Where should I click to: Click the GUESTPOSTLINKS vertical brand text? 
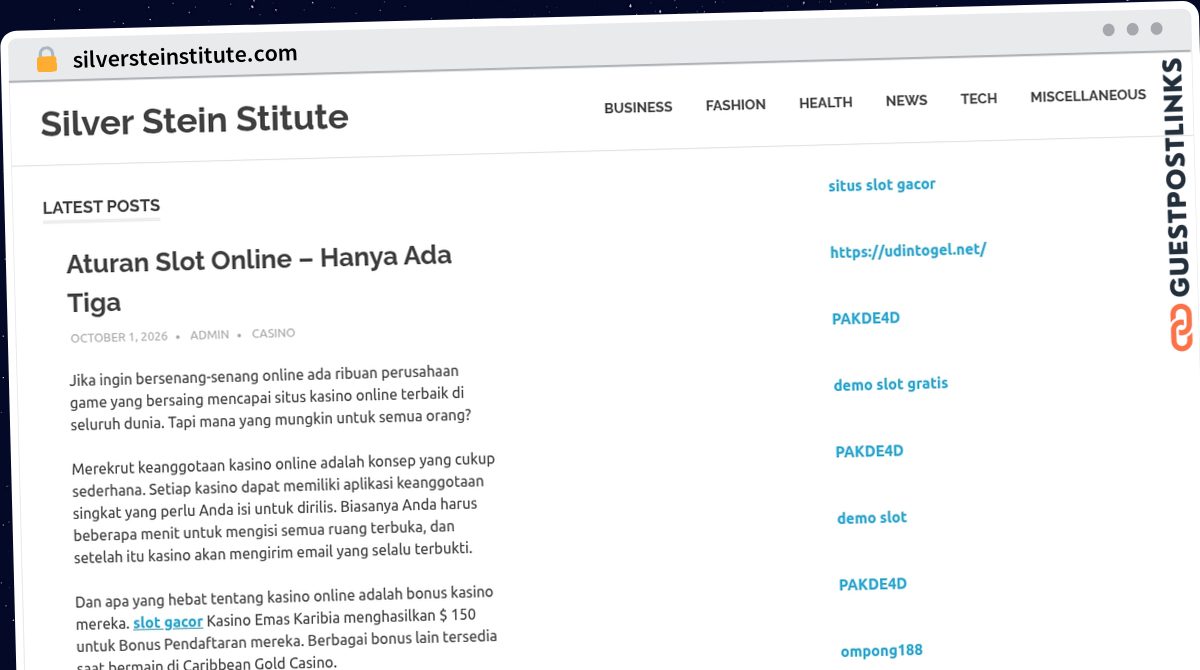[x=1178, y=177]
